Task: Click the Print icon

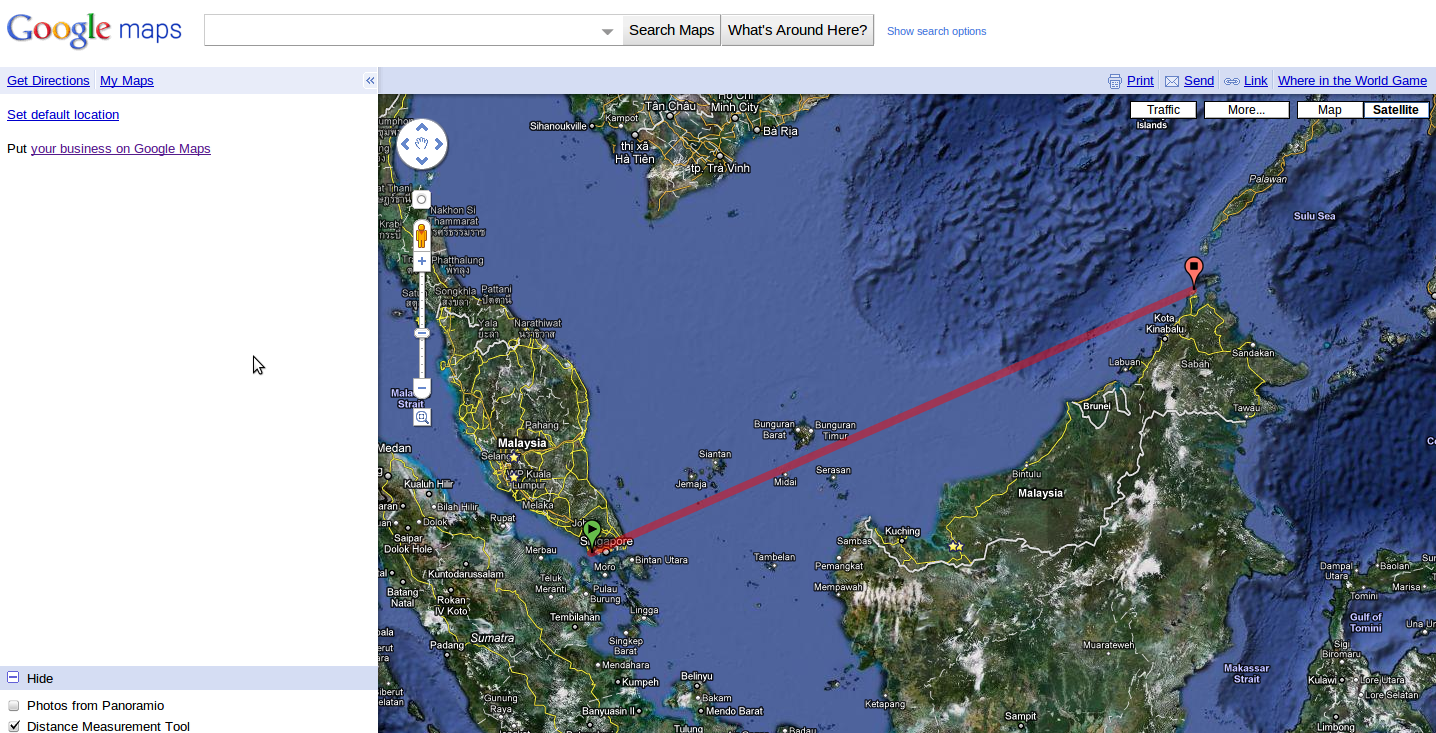Action: (x=1115, y=81)
